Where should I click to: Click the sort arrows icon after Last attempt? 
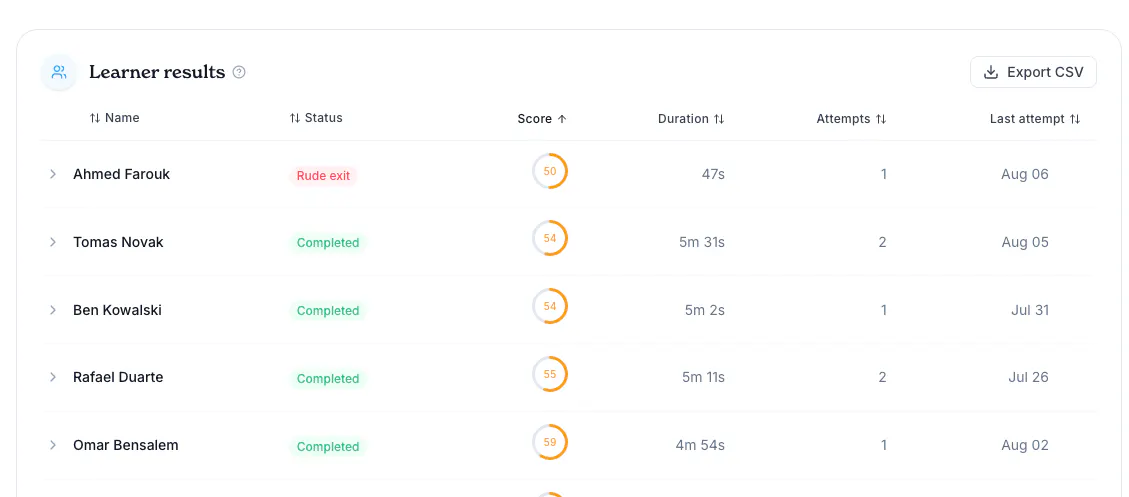[1074, 119]
